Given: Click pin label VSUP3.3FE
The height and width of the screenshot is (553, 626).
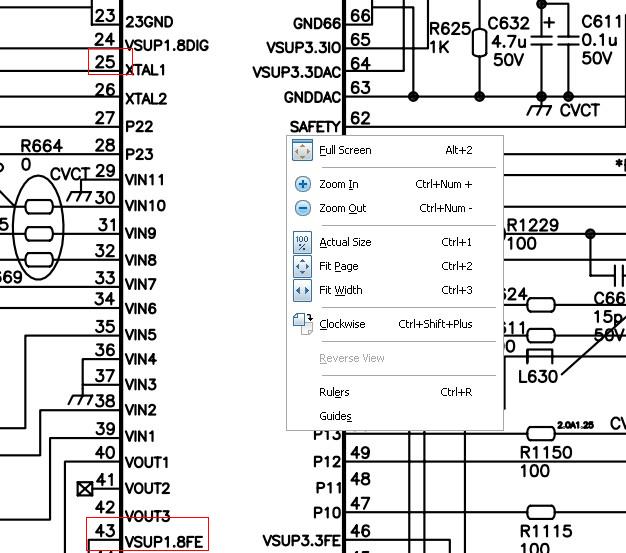Looking at the screenshot, I should click(301, 541).
